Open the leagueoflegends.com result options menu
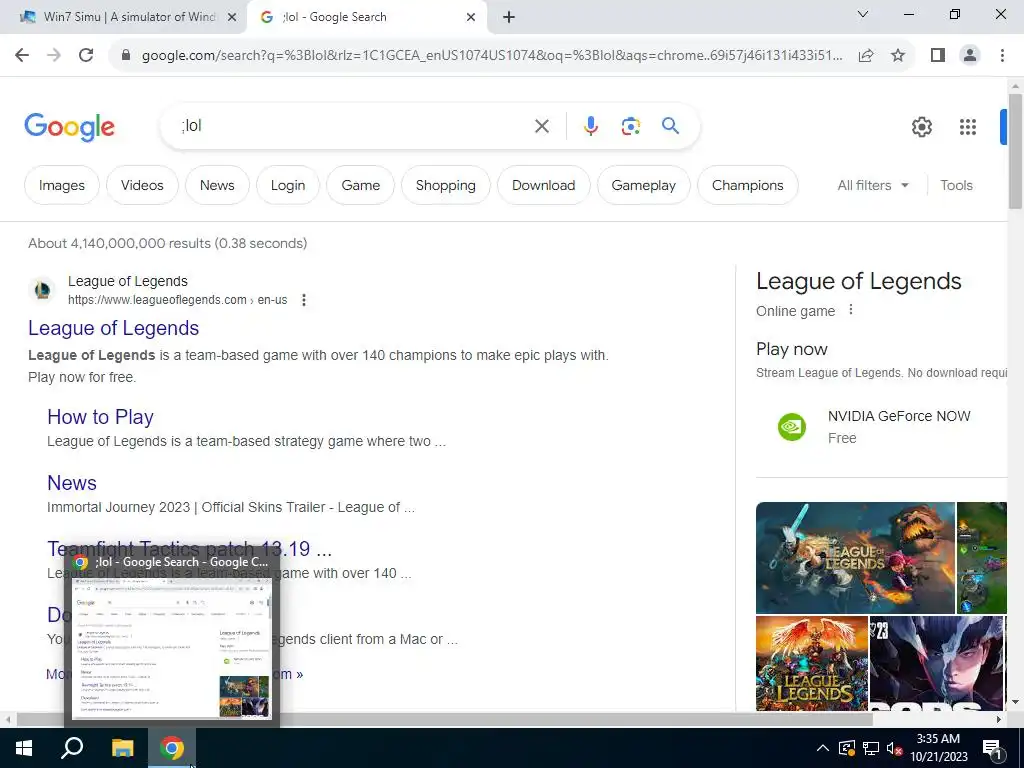The width and height of the screenshot is (1024, 768). [x=304, y=300]
